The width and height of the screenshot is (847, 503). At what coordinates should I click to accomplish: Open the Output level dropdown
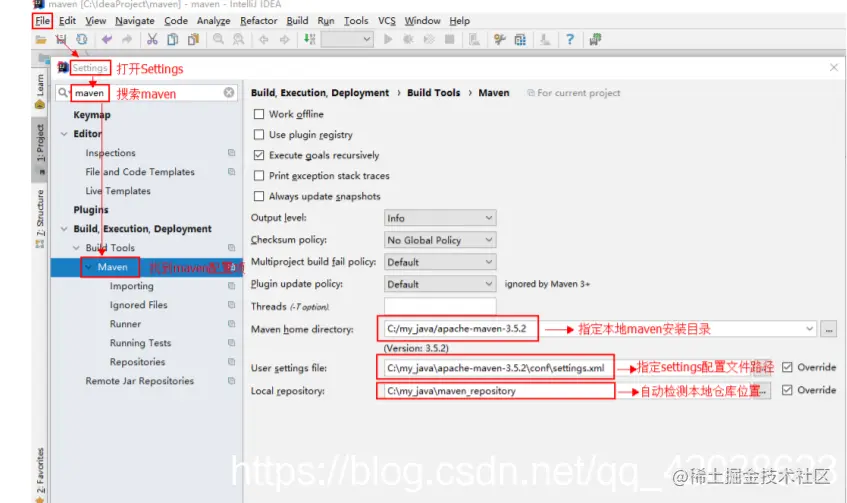(440, 218)
